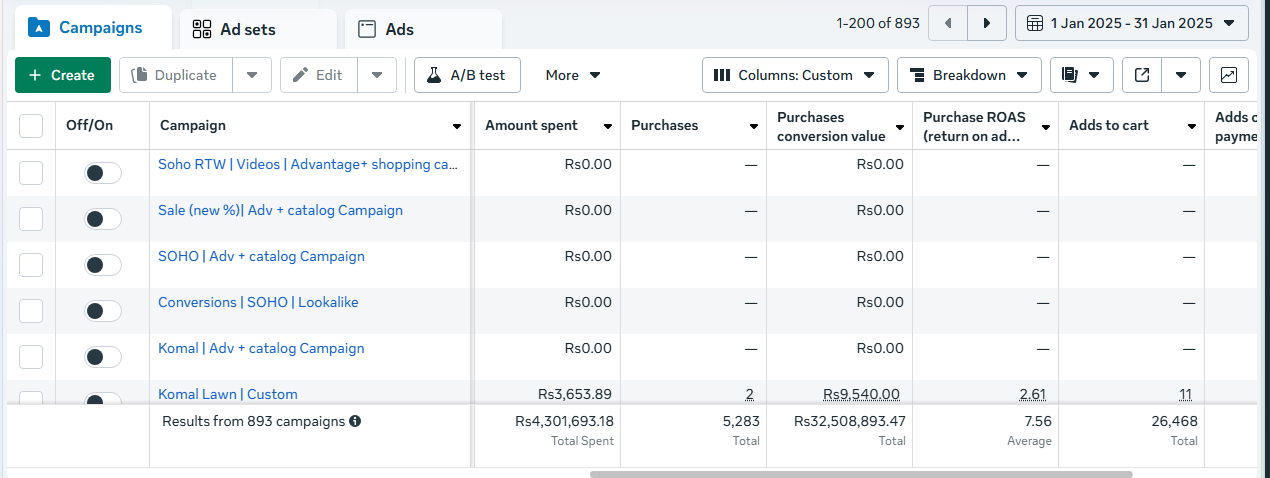
Task: Go to next page of campaigns
Action: 987,23
